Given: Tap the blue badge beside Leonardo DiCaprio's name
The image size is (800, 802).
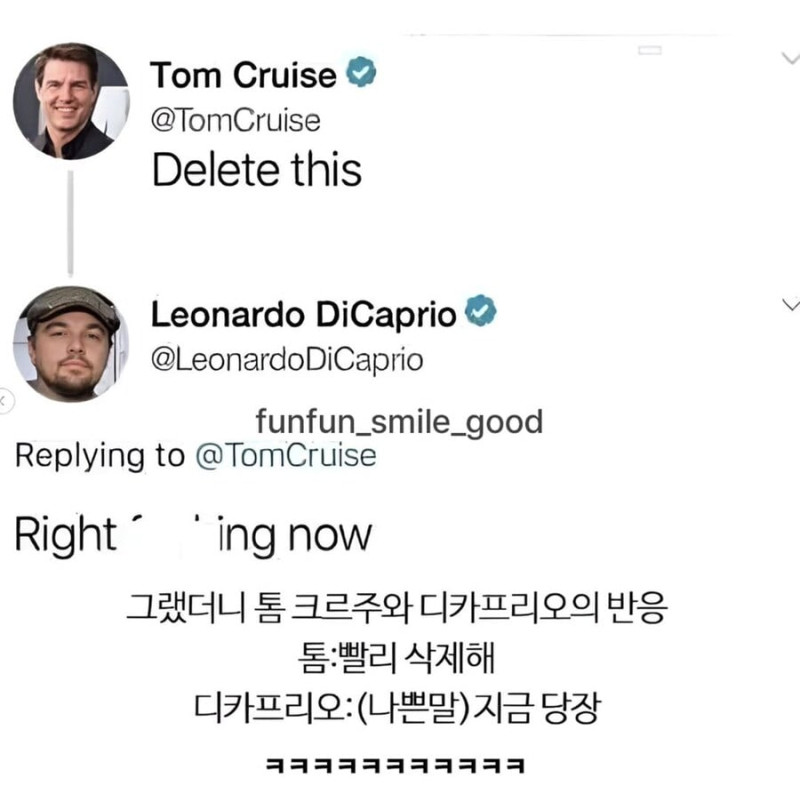Looking at the screenshot, I should 482,310.
